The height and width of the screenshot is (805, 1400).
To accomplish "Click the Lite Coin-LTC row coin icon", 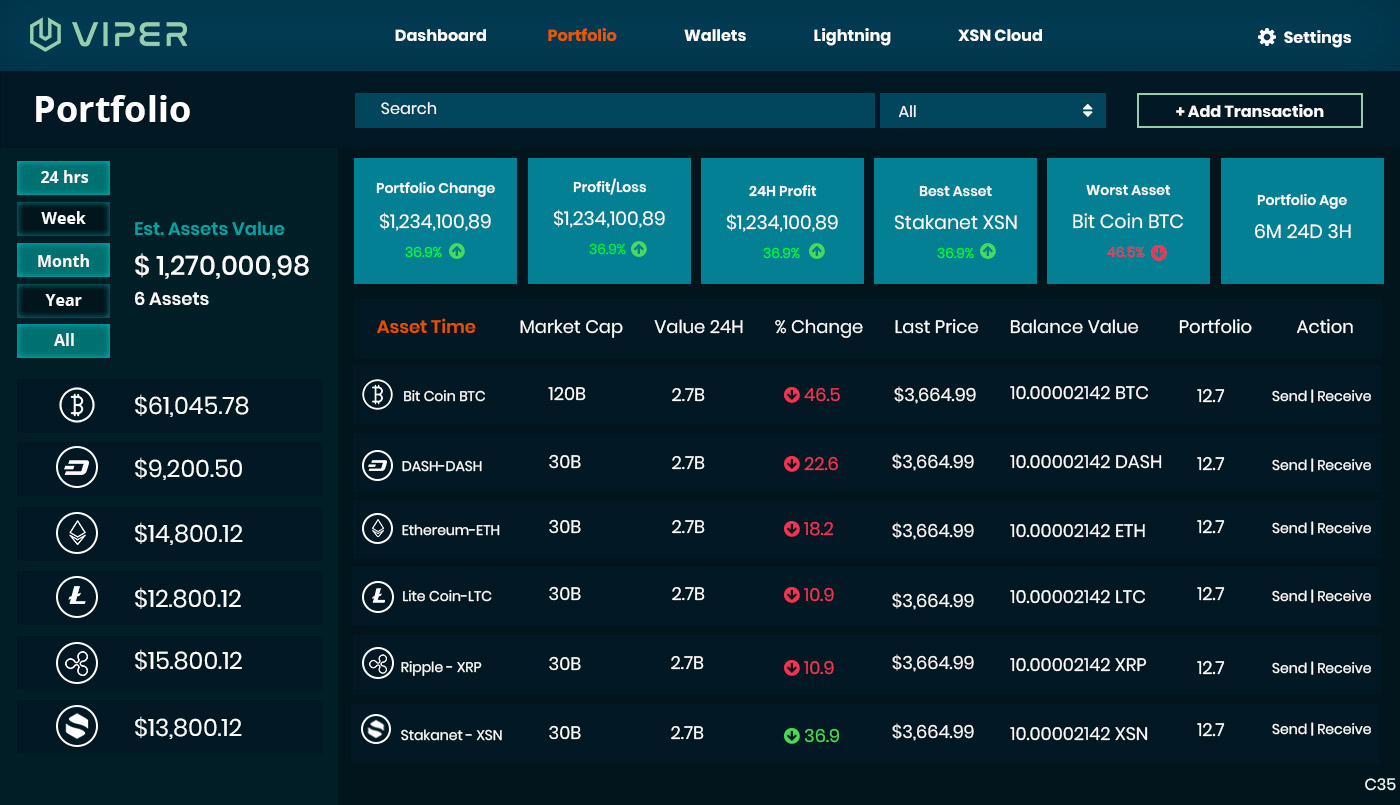I will (x=377, y=596).
